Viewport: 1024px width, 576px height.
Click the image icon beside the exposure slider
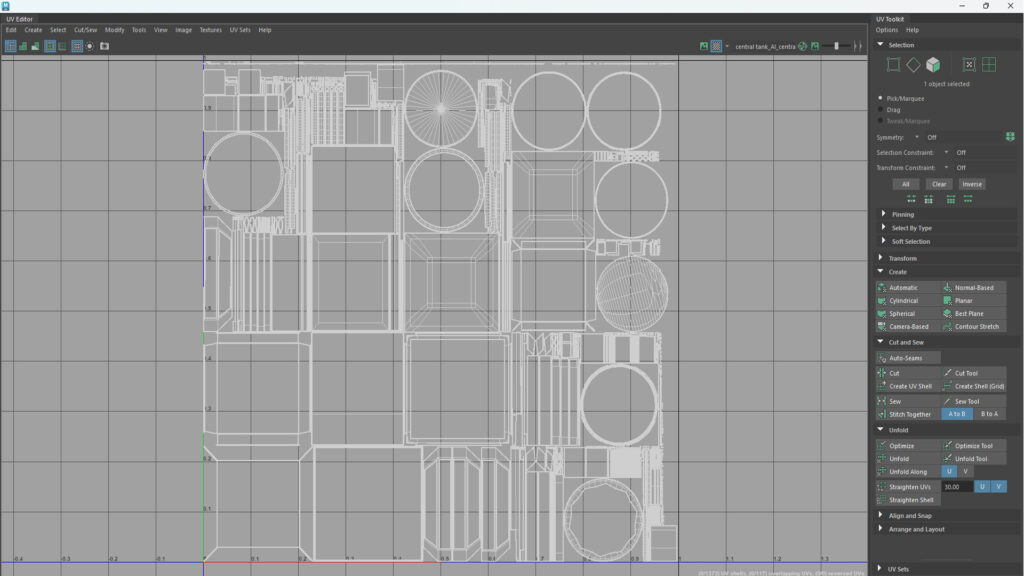[x=815, y=46]
